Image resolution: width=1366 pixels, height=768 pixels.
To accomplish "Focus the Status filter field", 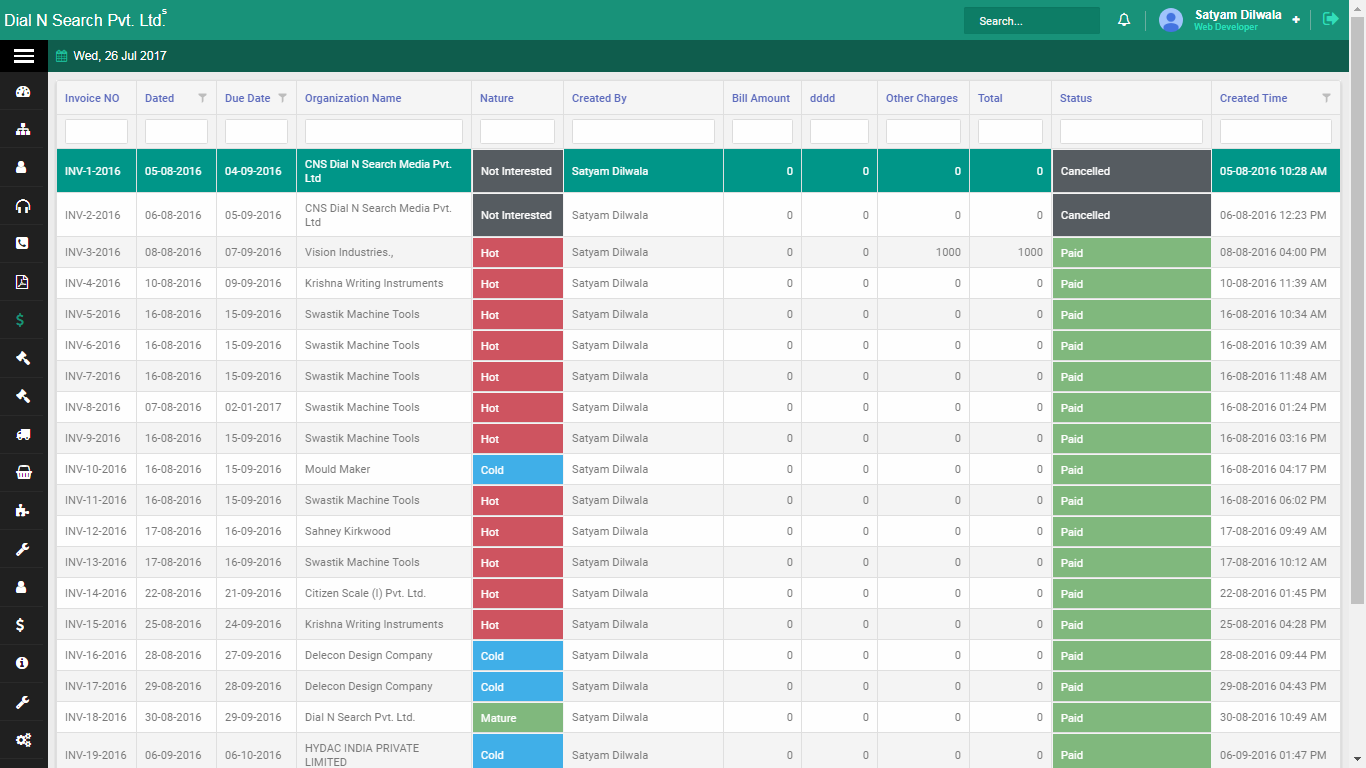I will point(1131,131).
